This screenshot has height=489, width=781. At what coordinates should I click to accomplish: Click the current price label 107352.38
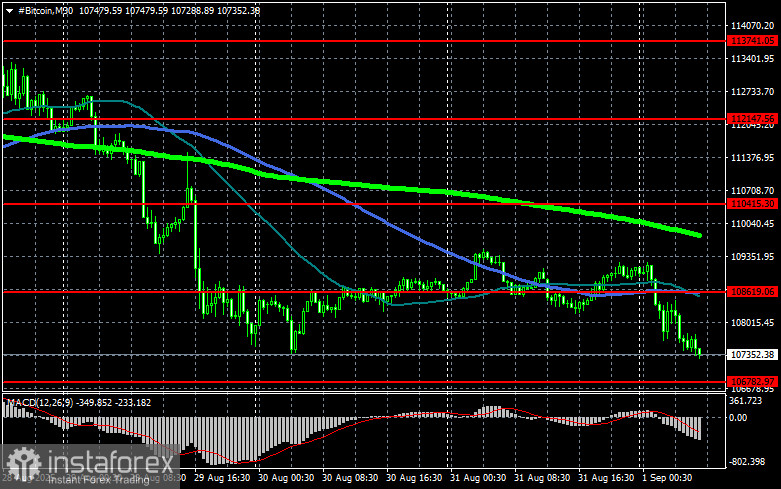(752, 355)
